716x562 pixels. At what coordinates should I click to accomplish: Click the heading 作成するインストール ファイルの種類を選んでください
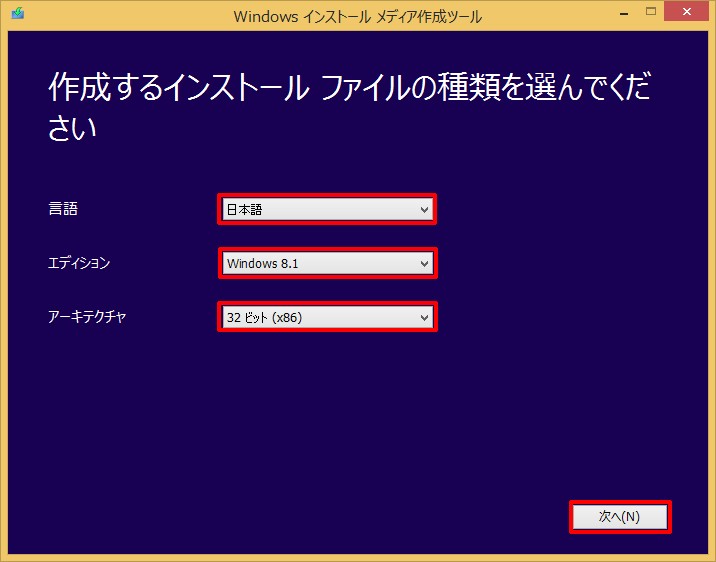349,106
